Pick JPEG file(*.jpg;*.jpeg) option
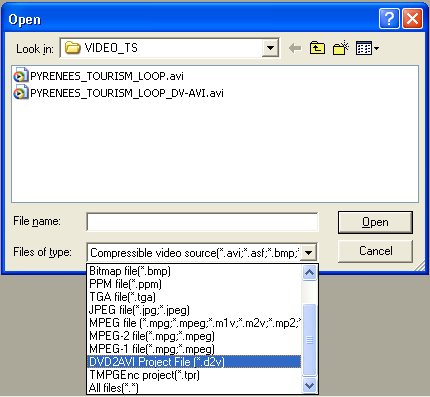Image resolution: width=430 pixels, height=397 pixels. [194, 310]
